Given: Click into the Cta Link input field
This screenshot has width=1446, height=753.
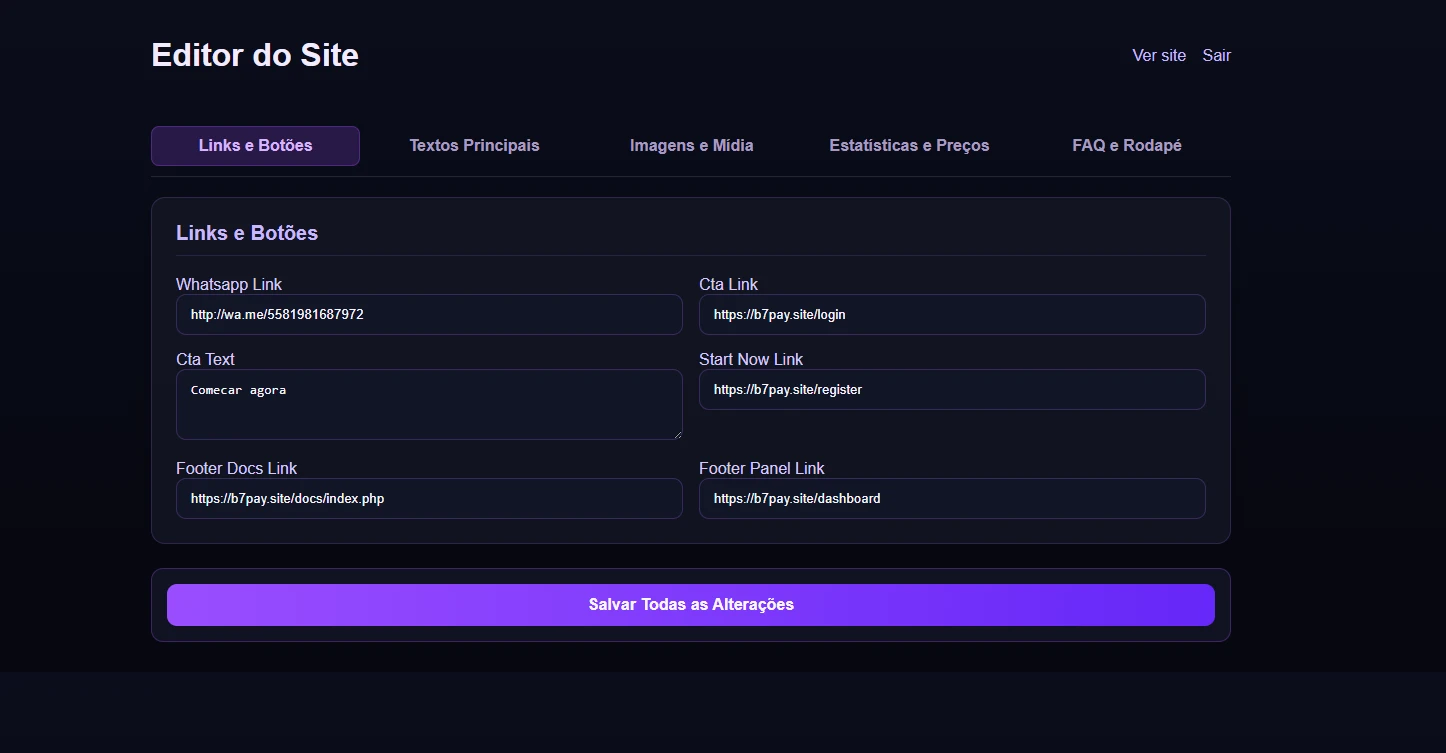Looking at the screenshot, I should coord(952,314).
